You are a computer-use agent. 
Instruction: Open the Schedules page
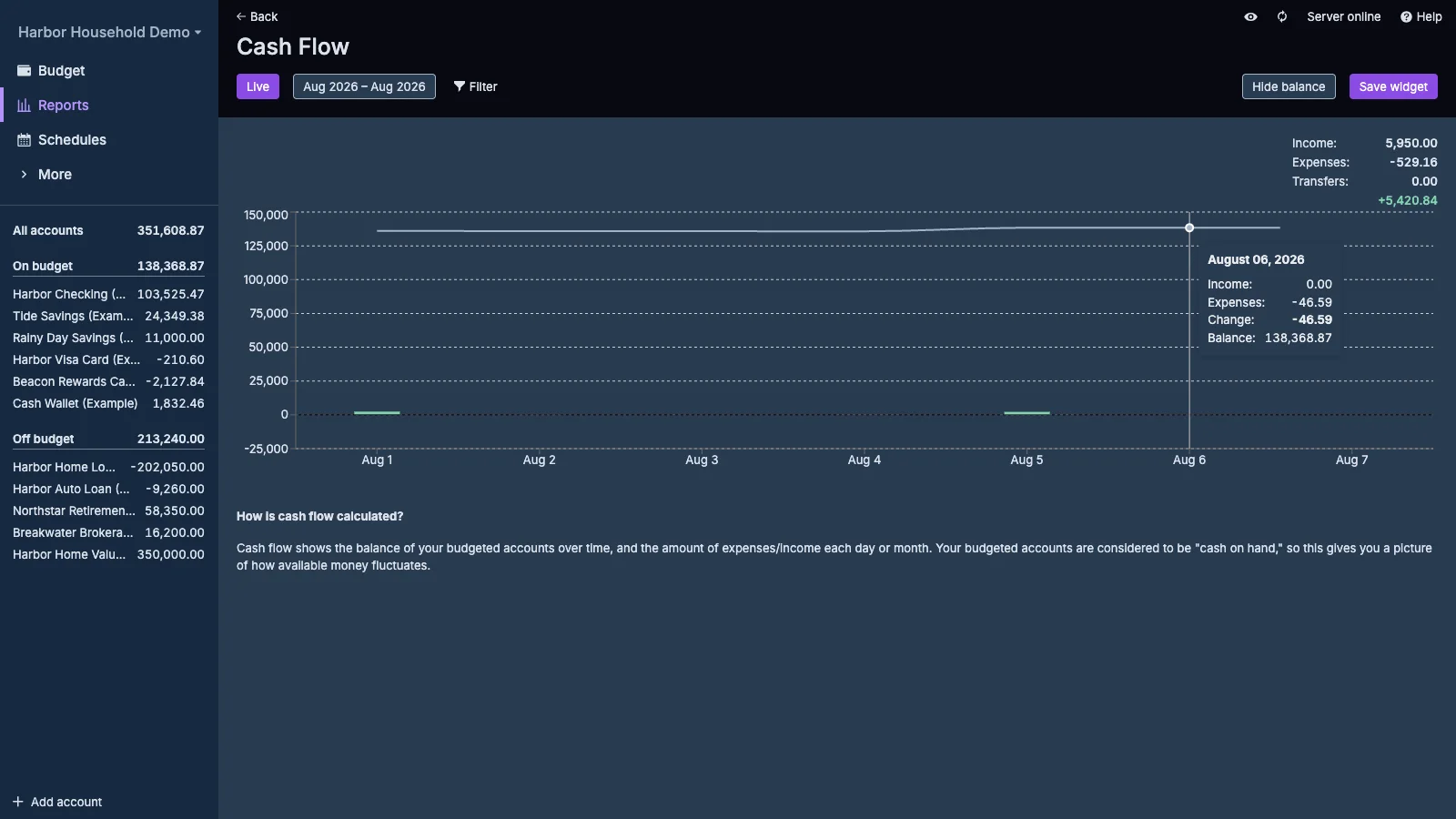[x=109, y=140]
